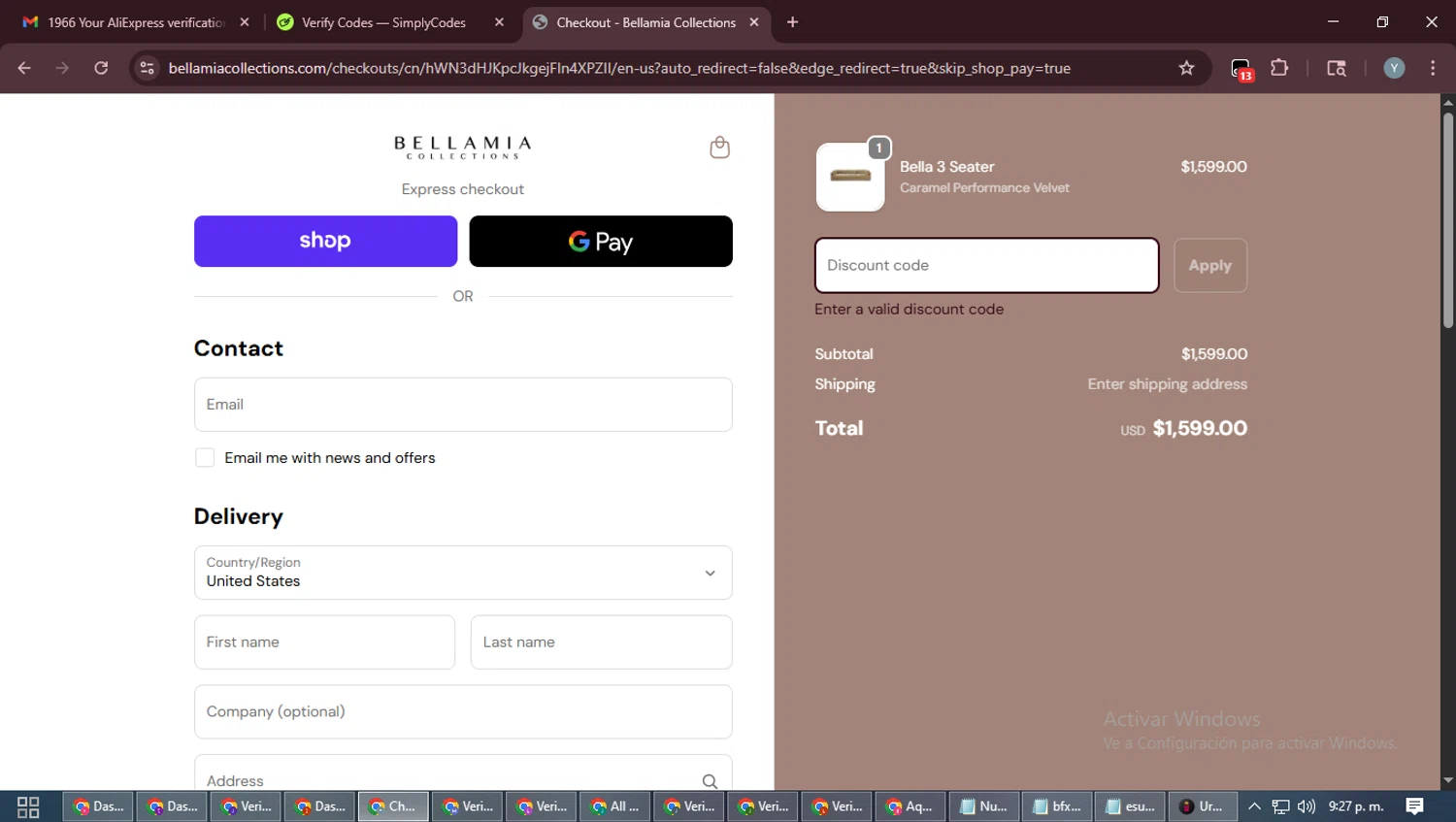
Task: Click the address search magnifier icon
Action: [710, 781]
